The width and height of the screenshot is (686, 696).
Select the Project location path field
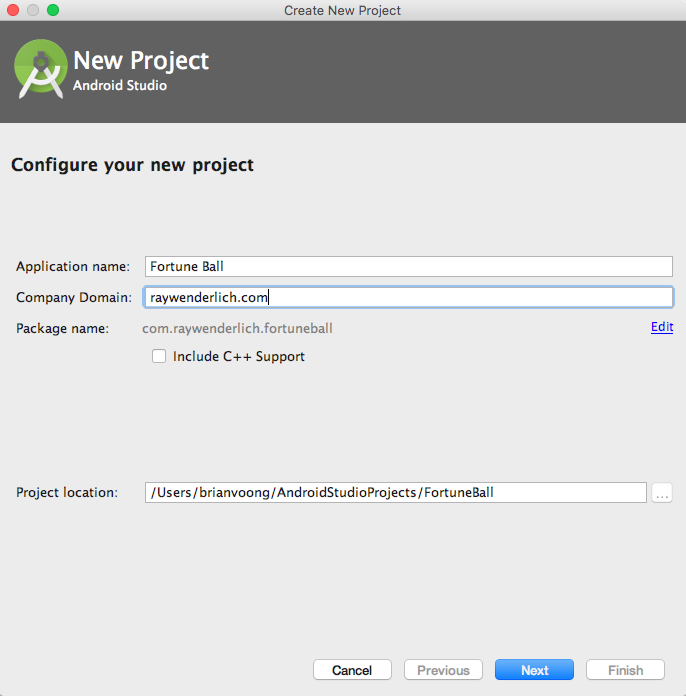(x=395, y=492)
